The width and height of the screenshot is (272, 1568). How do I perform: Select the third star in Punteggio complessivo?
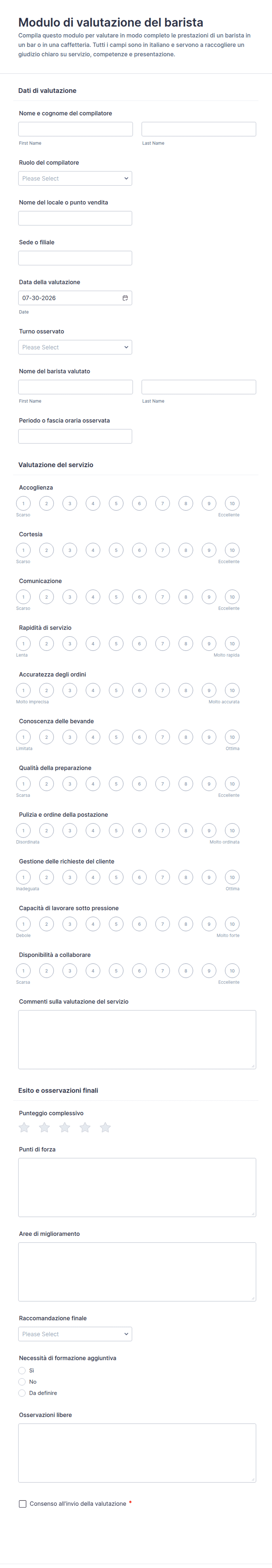[x=65, y=1127]
